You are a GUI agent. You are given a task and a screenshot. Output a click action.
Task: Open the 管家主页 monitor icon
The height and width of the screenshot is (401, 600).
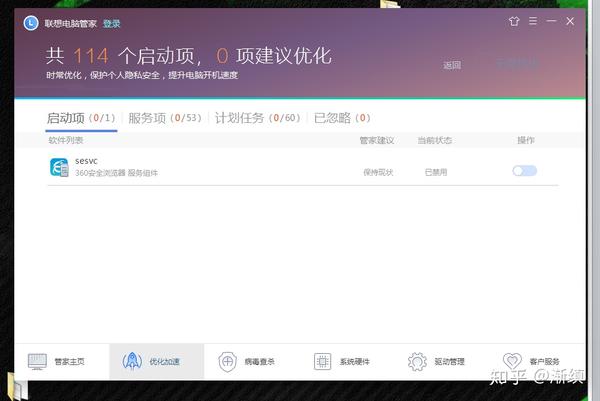click(x=37, y=362)
